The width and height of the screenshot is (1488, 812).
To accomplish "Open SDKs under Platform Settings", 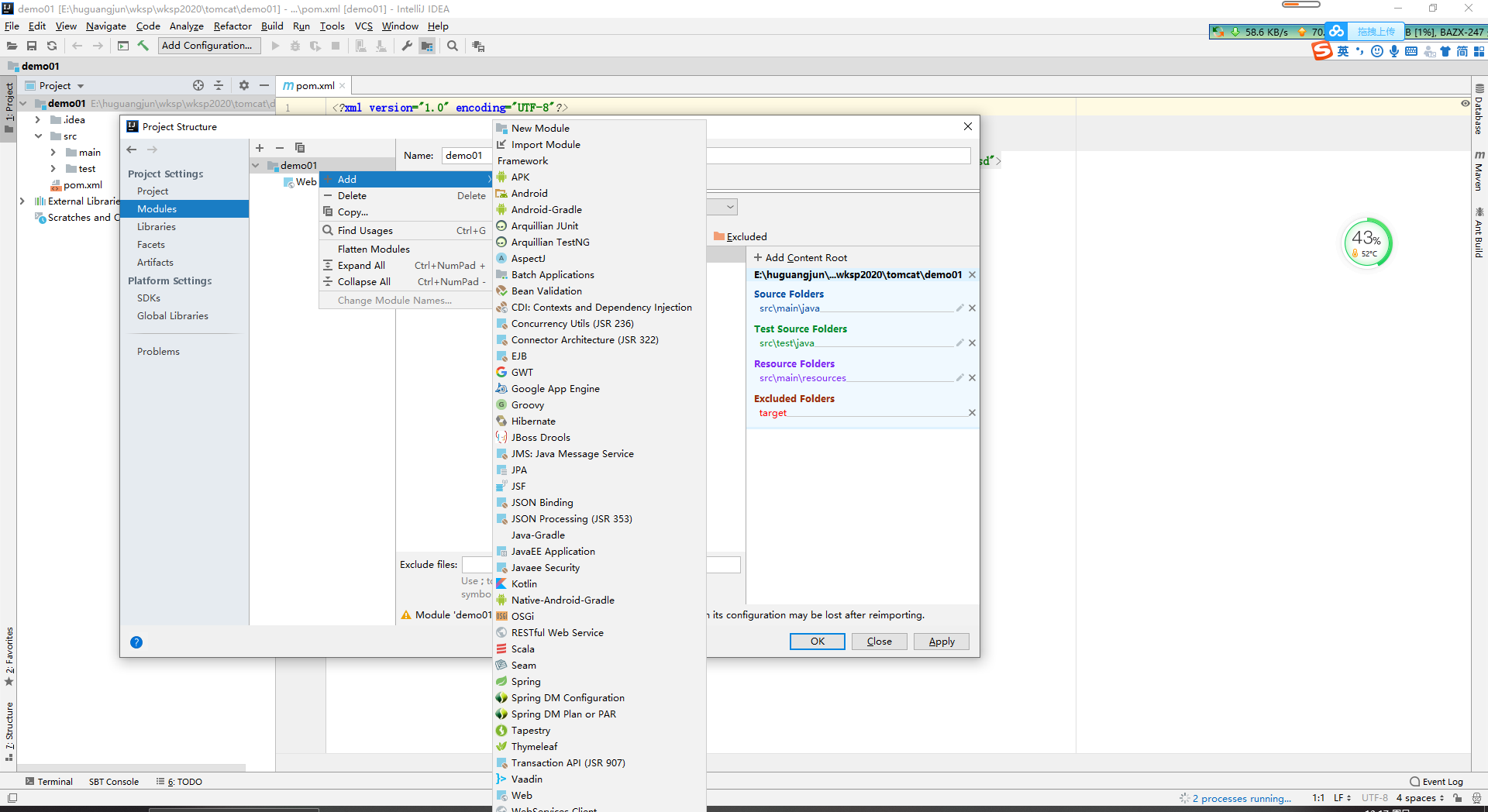I will pyautogui.click(x=149, y=298).
